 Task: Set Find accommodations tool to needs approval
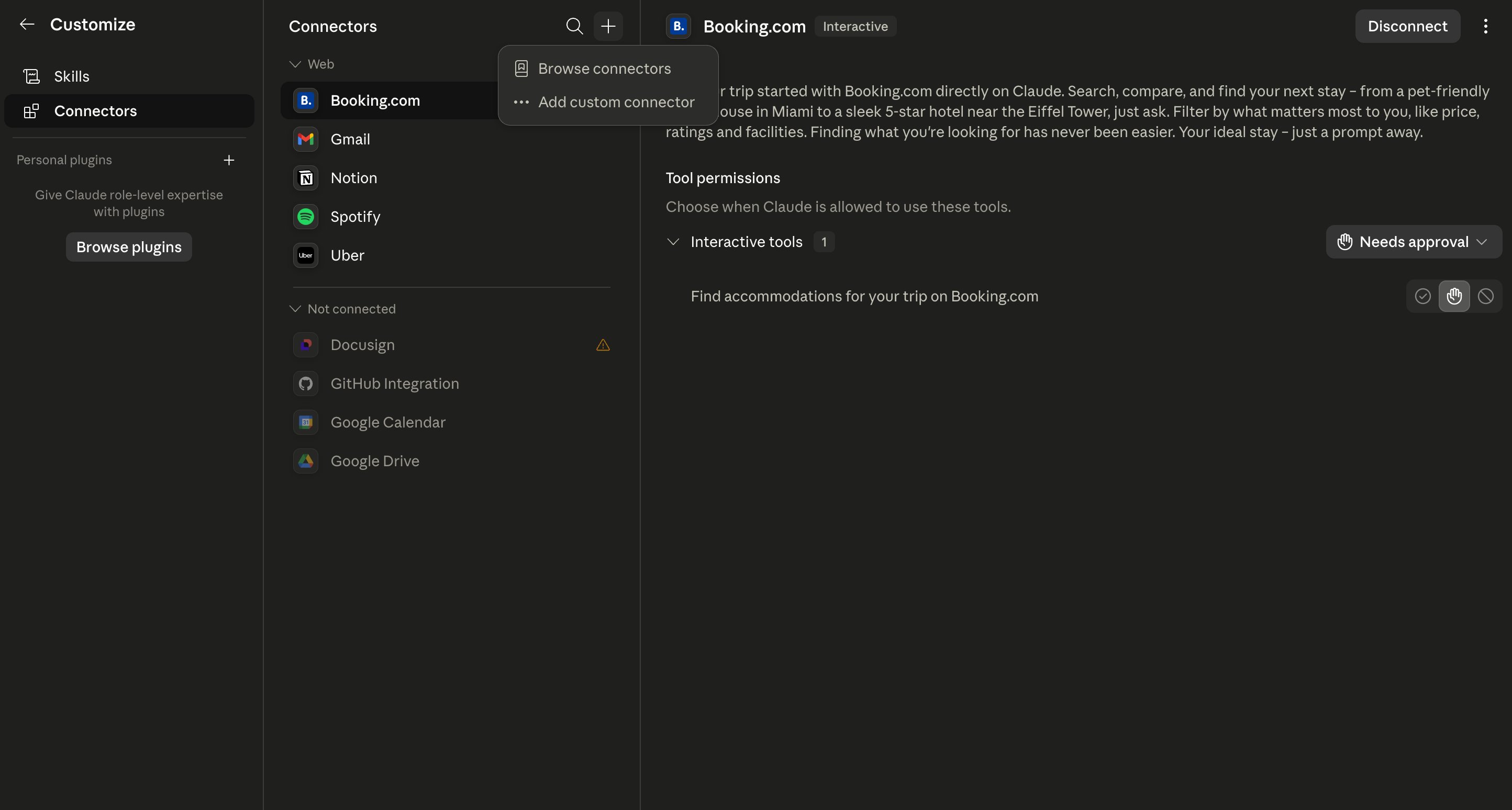1454,296
